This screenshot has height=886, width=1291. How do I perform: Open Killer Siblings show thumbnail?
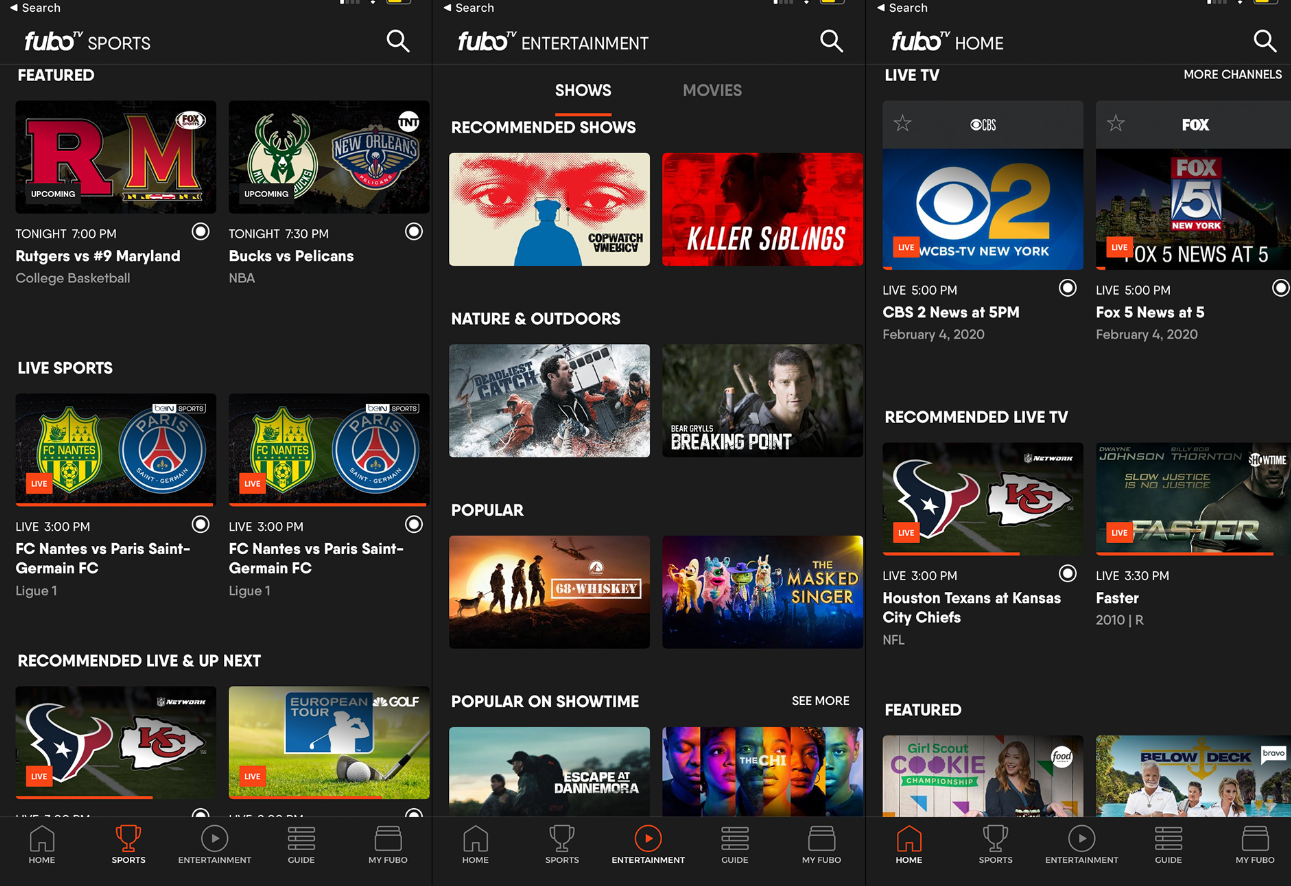coord(762,209)
